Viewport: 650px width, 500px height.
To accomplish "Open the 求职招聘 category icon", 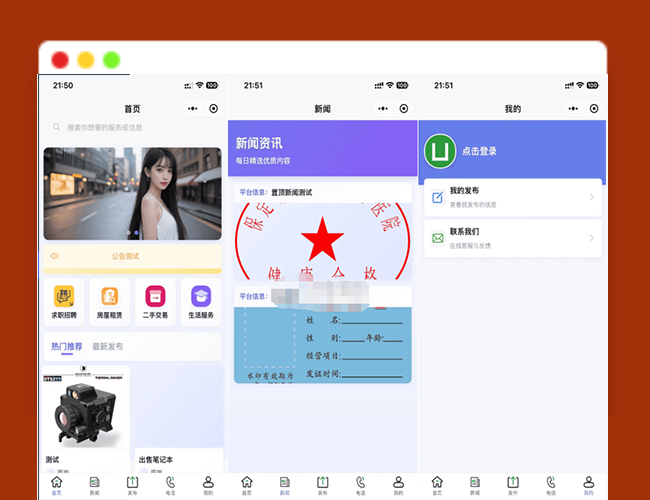I will pos(64,296).
